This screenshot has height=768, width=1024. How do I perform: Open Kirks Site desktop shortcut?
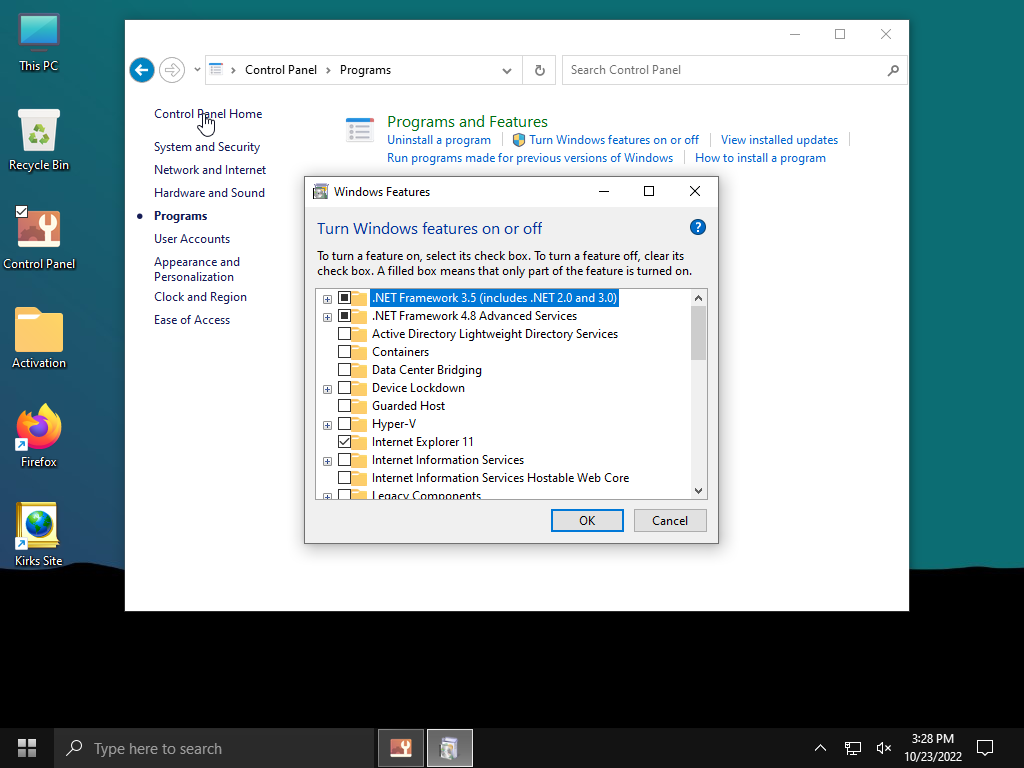coord(39,535)
